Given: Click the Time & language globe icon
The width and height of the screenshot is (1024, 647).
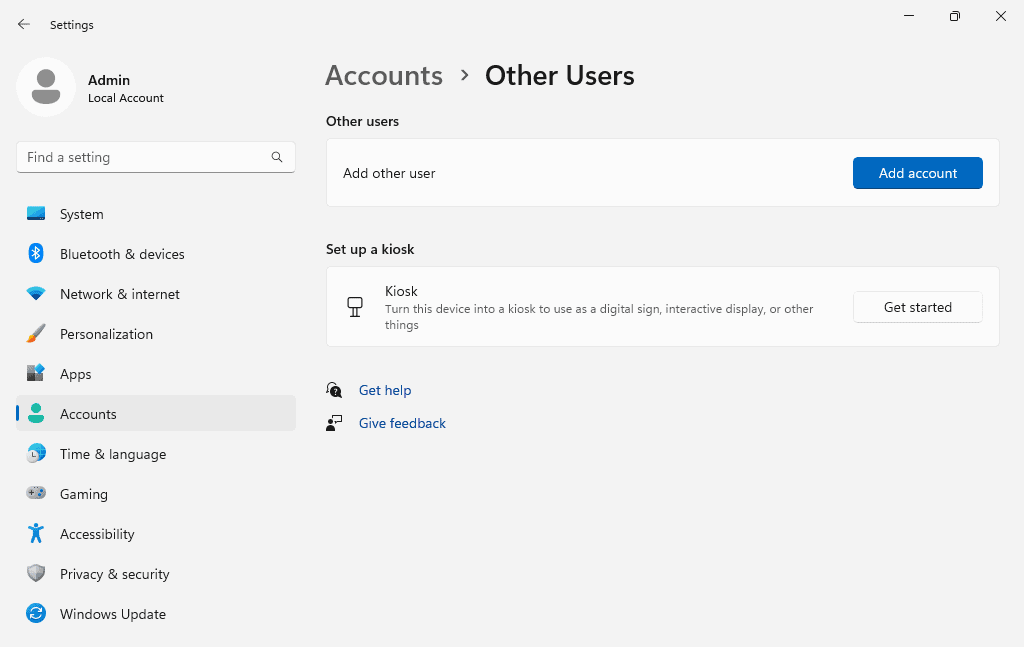Looking at the screenshot, I should [36, 454].
